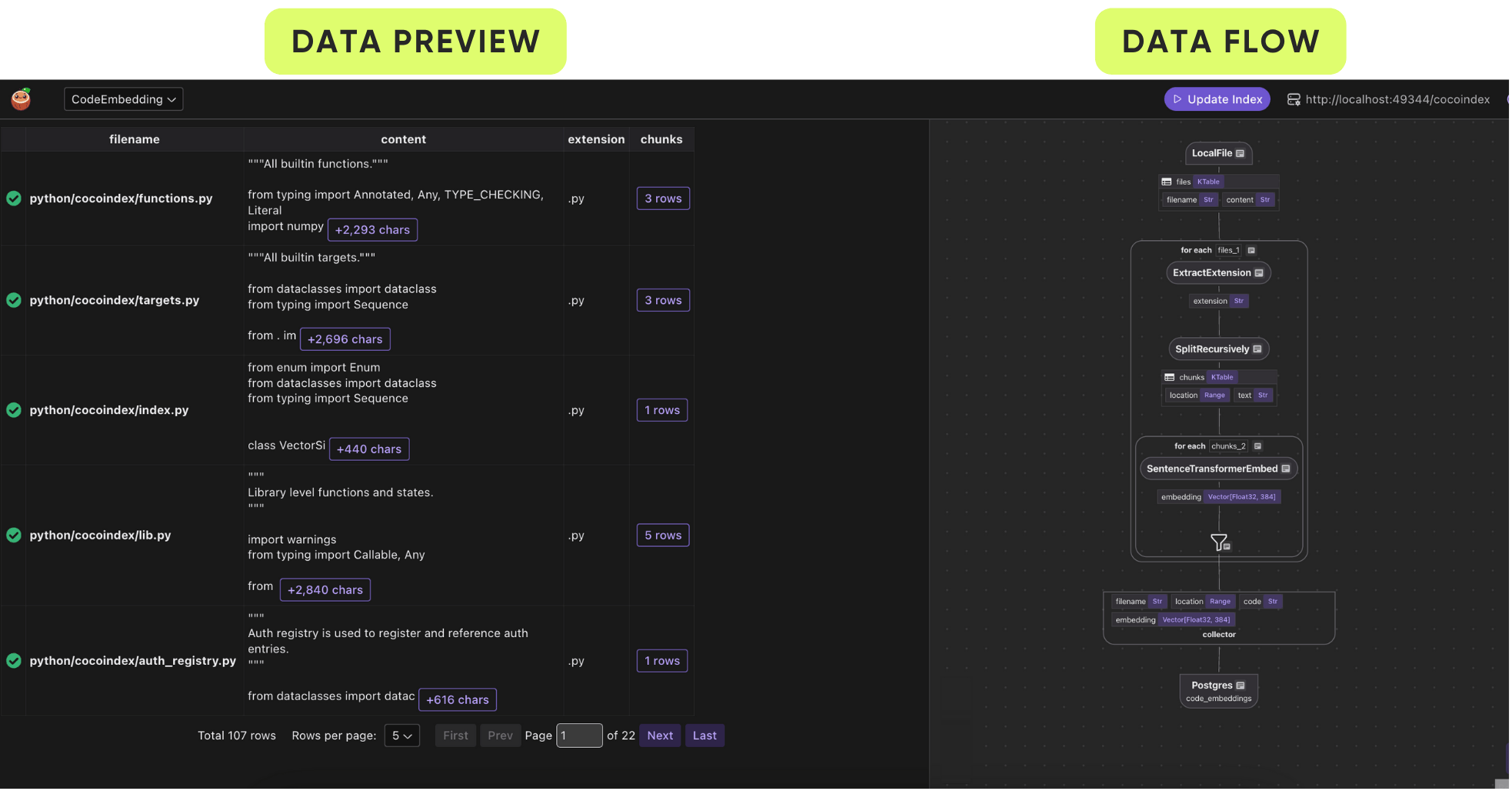
Task: Click green check status for lib.py row
Action: tap(14, 535)
